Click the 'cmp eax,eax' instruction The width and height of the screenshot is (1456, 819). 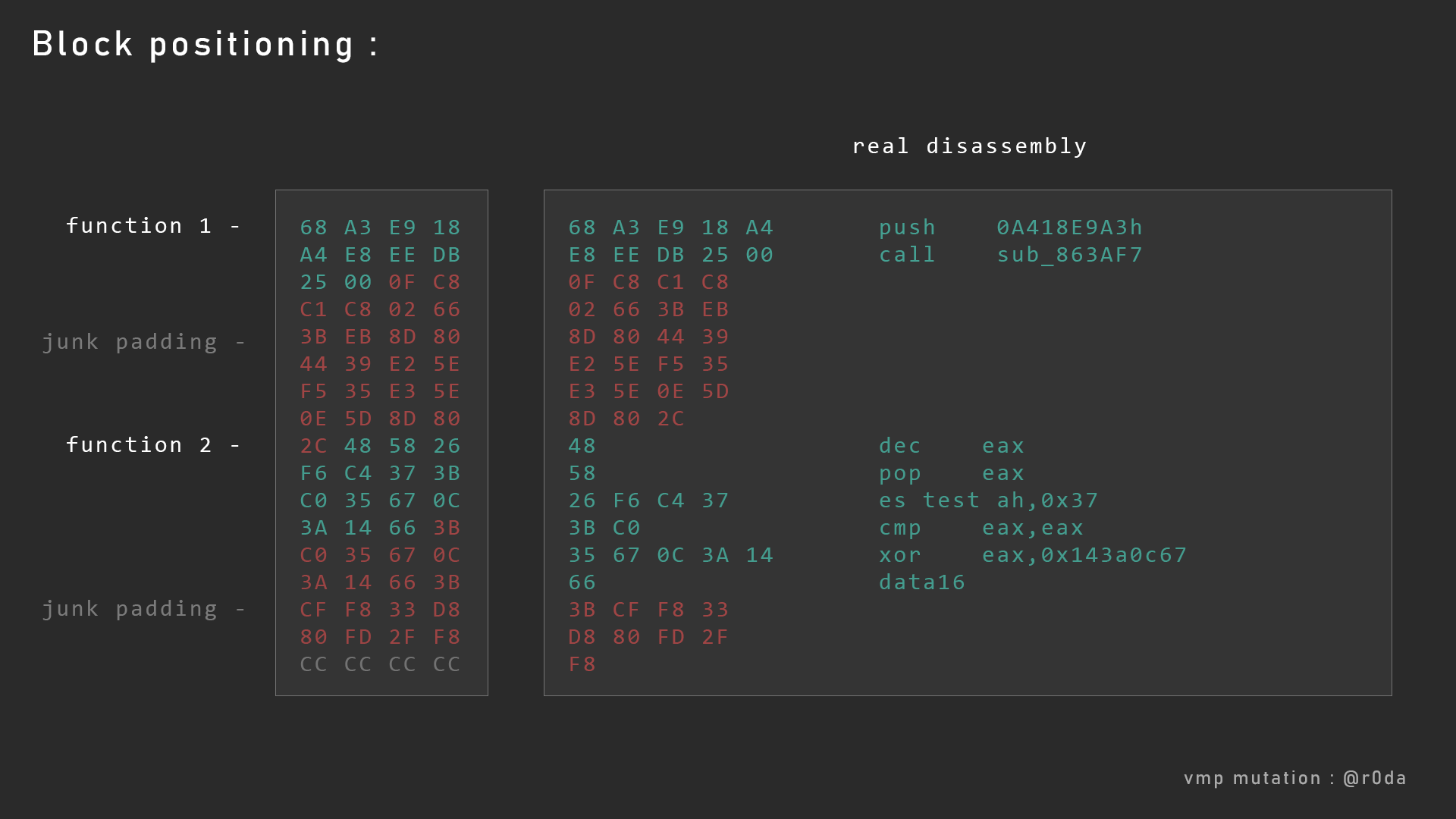[981, 528]
